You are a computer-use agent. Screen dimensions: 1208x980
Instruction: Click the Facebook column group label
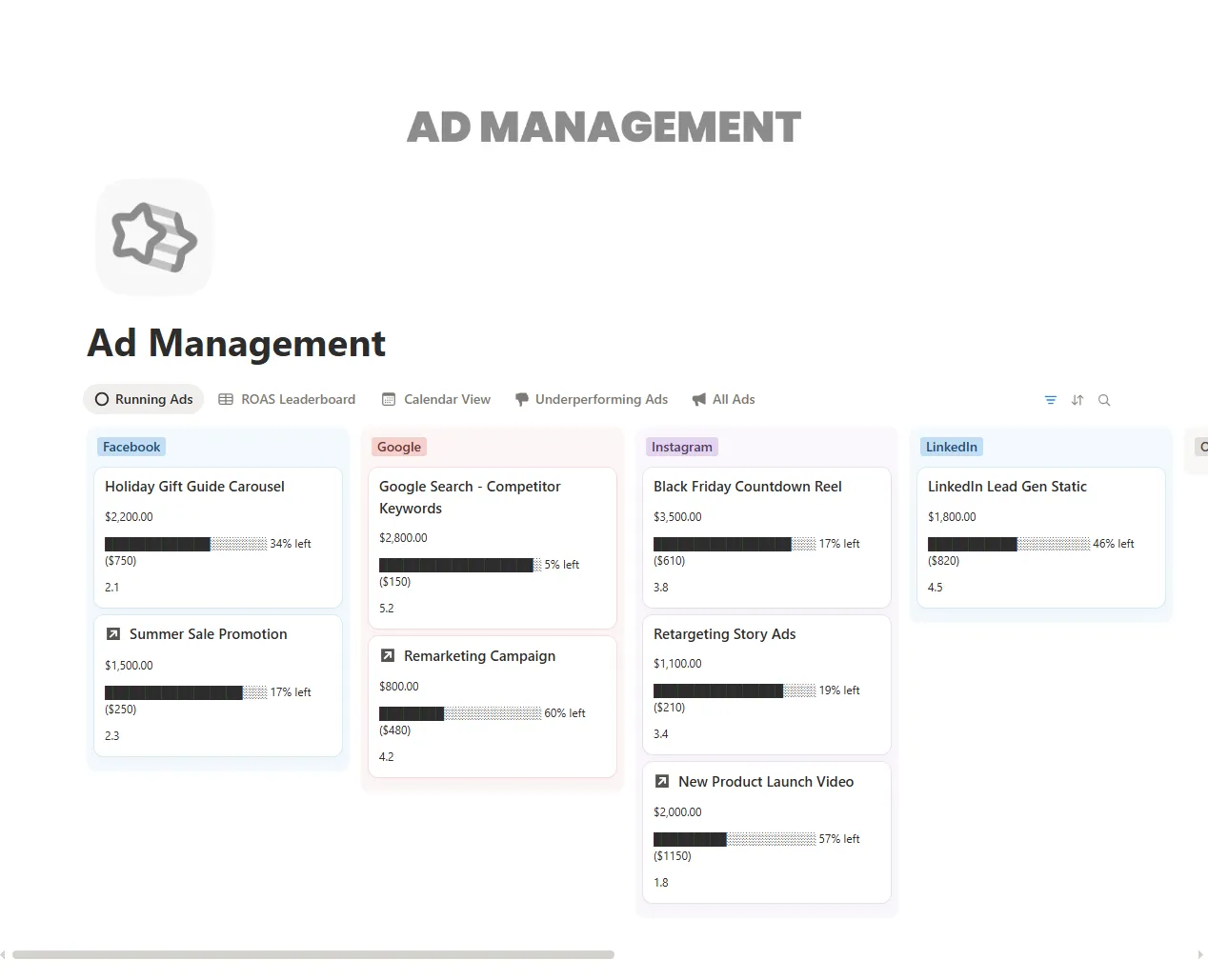coord(131,447)
